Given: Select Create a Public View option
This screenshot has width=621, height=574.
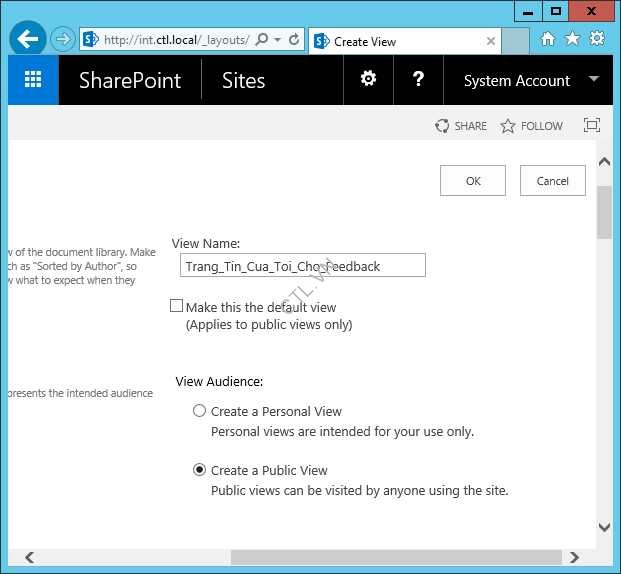Looking at the screenshot, I should coord(199,470).
